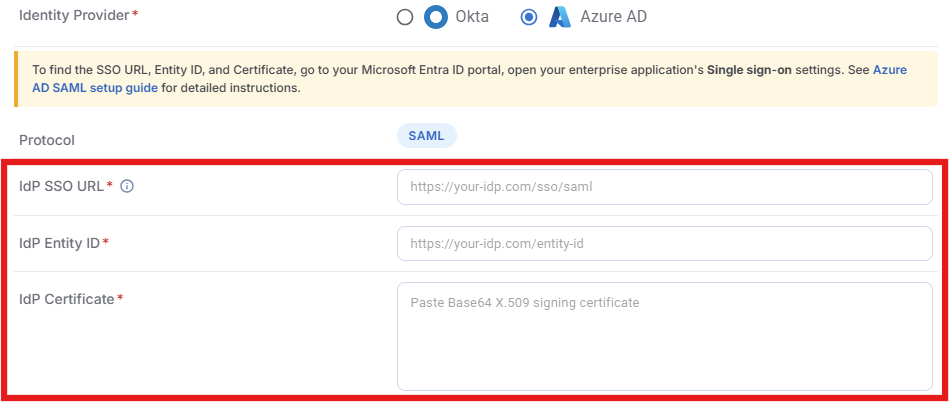Focus the IdP SSO URL input field
This screenshot has width=949, height=402.
(665, 187)
